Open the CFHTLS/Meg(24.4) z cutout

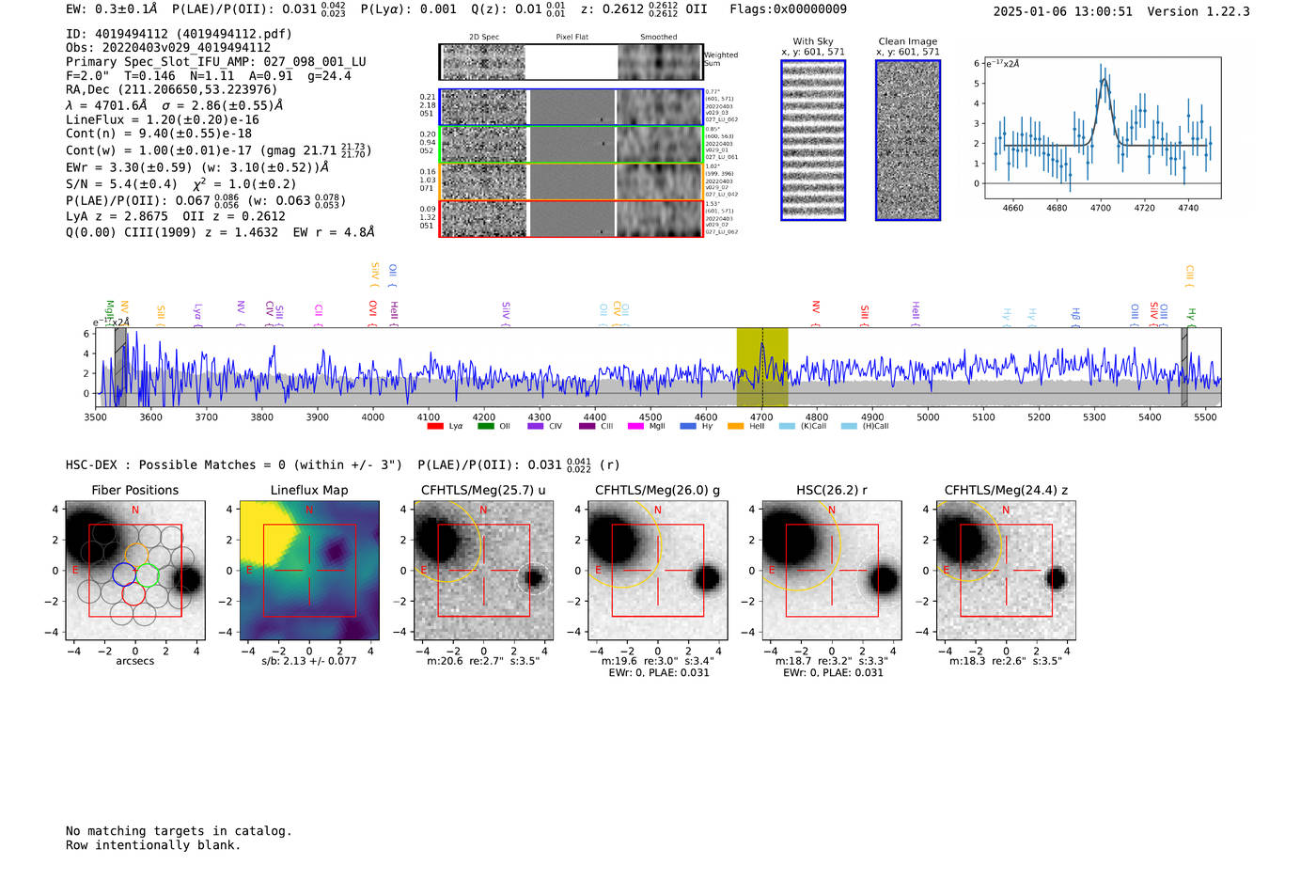click(1006, 571)
